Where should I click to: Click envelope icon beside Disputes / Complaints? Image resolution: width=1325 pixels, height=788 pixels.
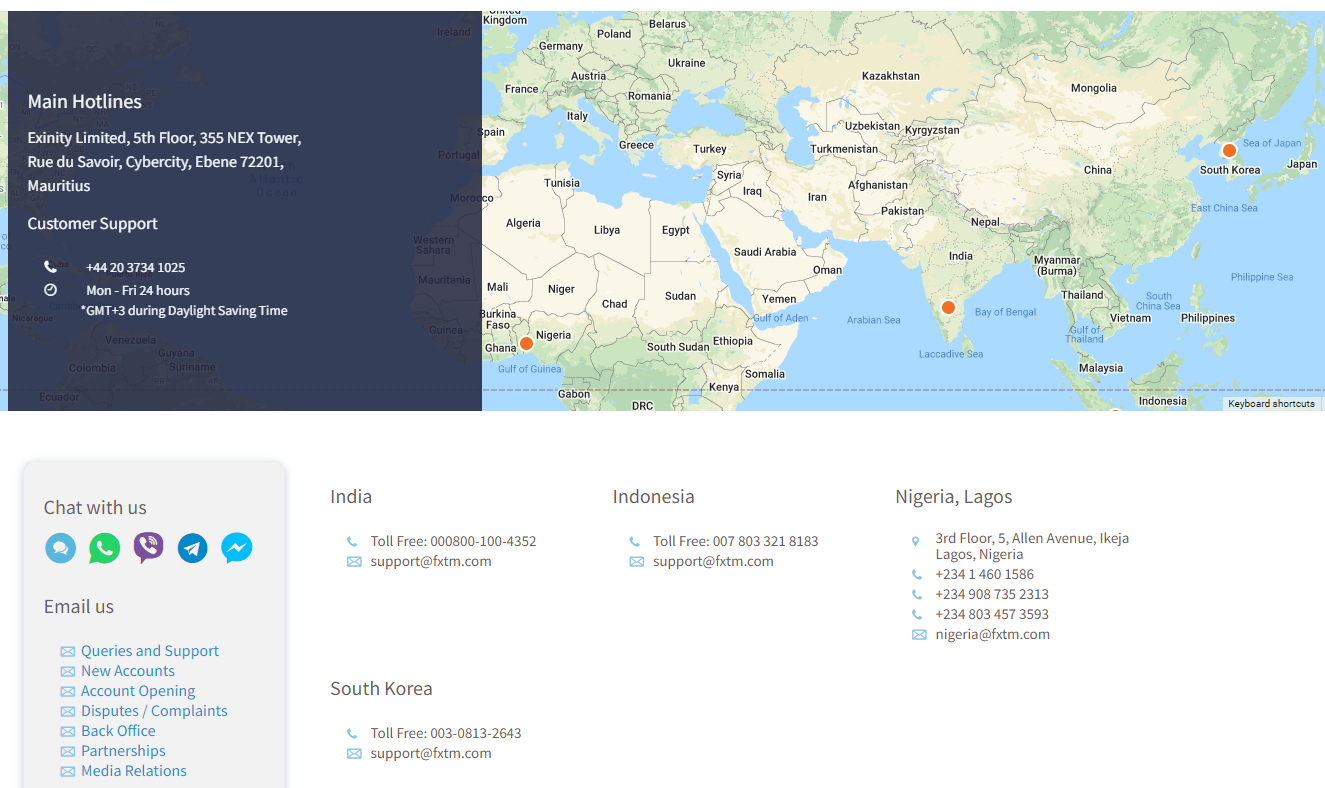coord(68,712)
